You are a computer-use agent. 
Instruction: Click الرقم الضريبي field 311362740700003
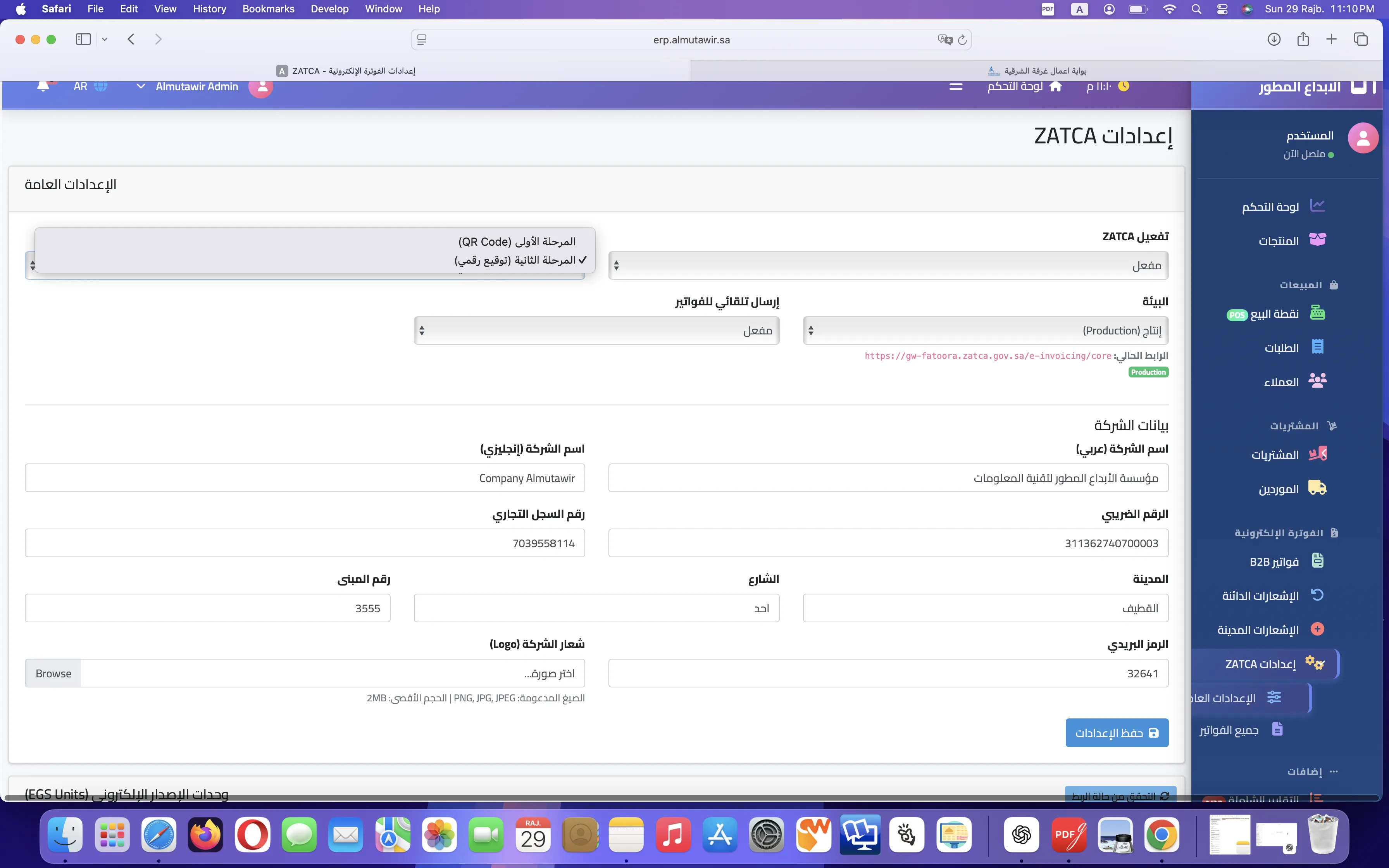(889, 543)
